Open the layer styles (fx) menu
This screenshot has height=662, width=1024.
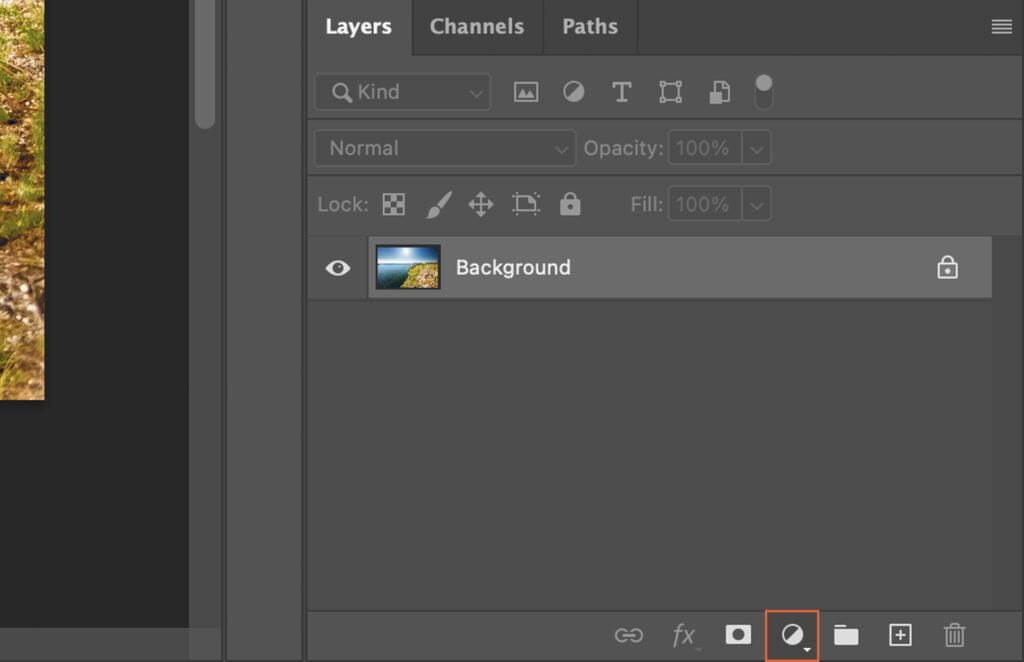(684, 634)
